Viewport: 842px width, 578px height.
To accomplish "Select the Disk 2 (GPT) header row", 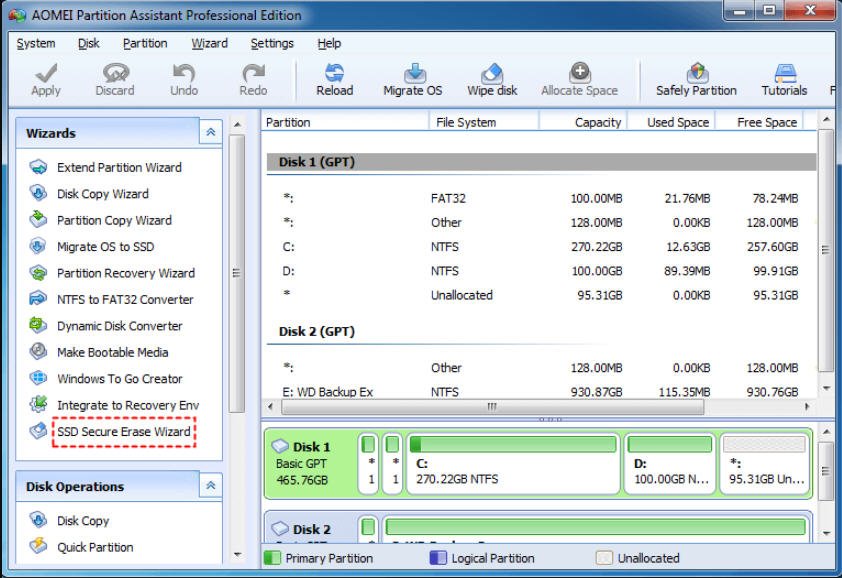I will [541, 331].
